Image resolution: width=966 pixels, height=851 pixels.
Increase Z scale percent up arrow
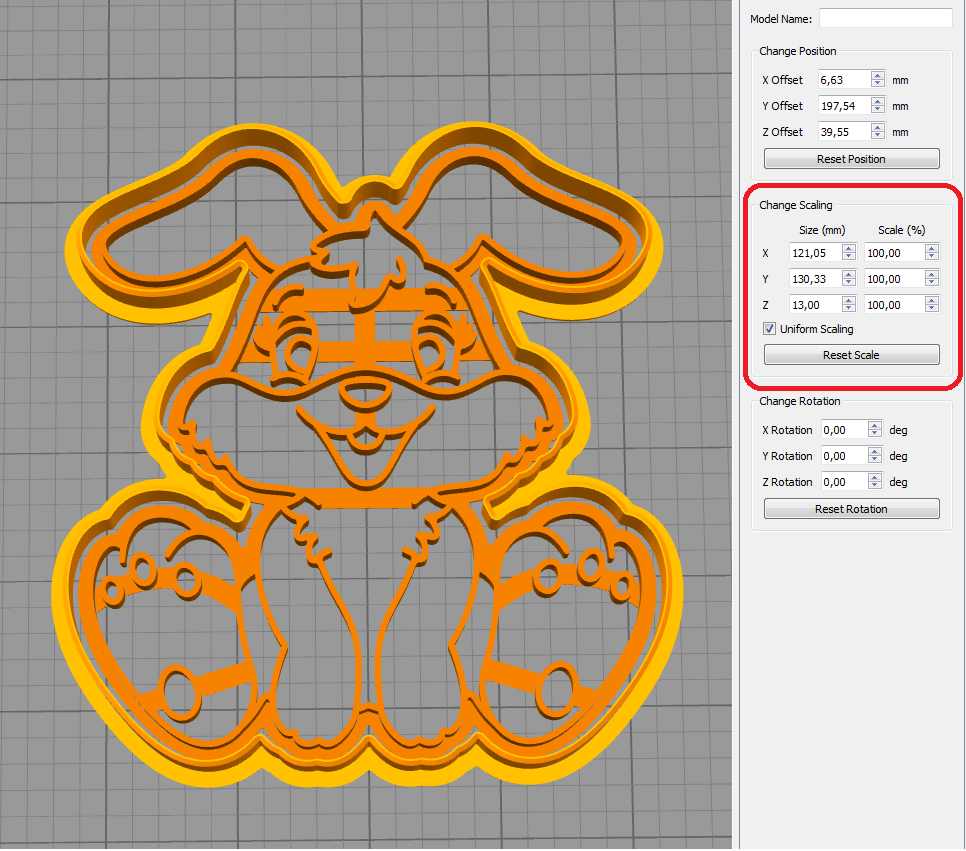pos(932,300)
